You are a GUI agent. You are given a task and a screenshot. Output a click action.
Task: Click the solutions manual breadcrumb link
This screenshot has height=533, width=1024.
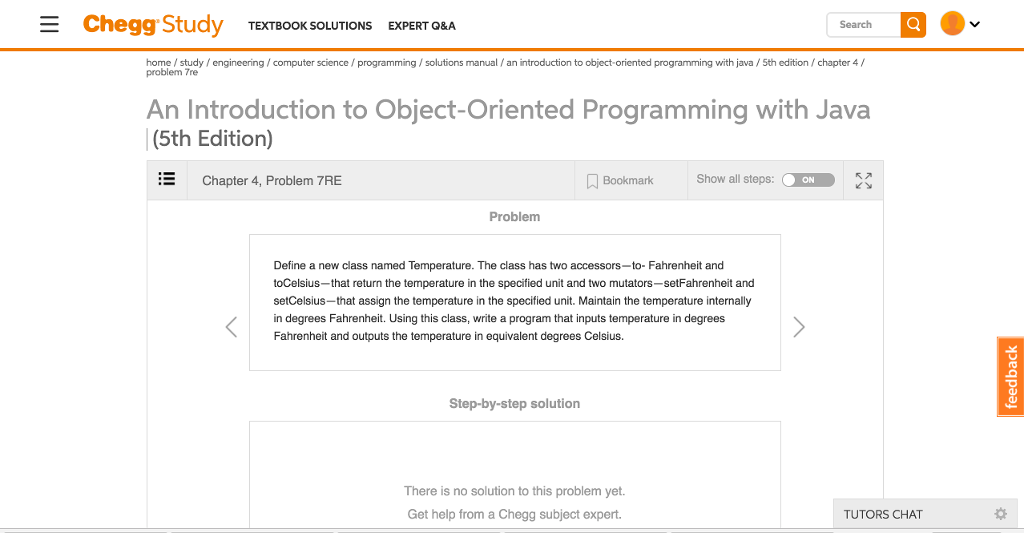click(461, 62)
